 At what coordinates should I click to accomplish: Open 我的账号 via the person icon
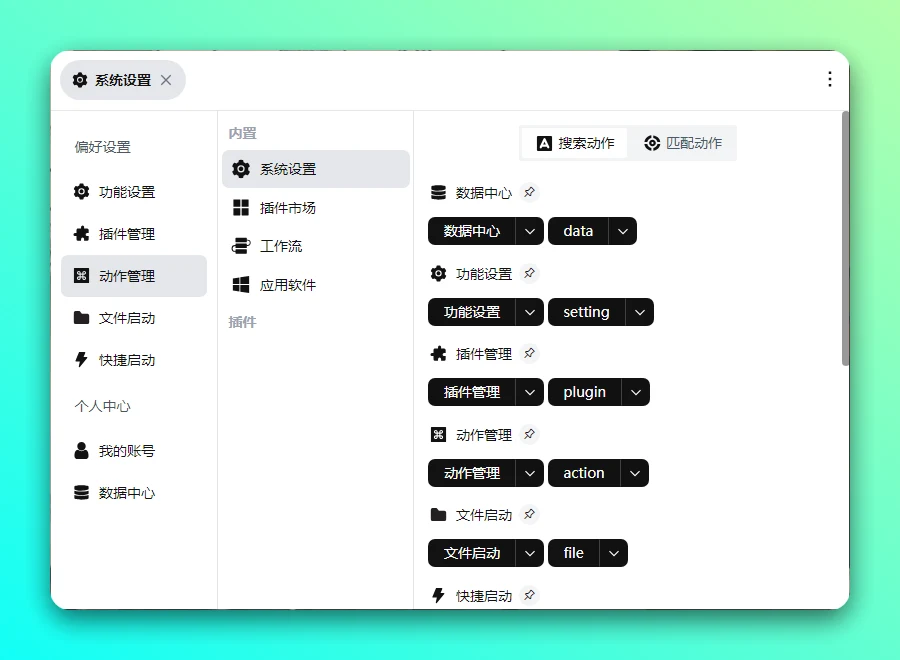[x=82, y=450]
